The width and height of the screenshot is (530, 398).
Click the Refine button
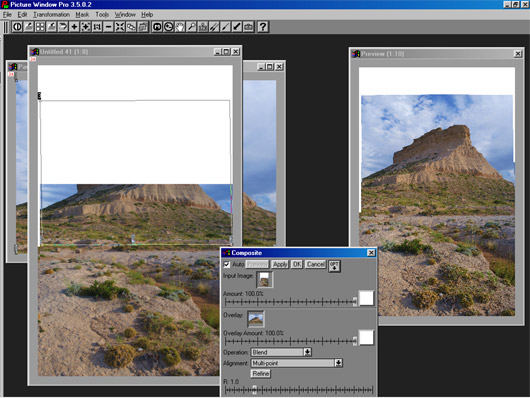coord(261,374)
